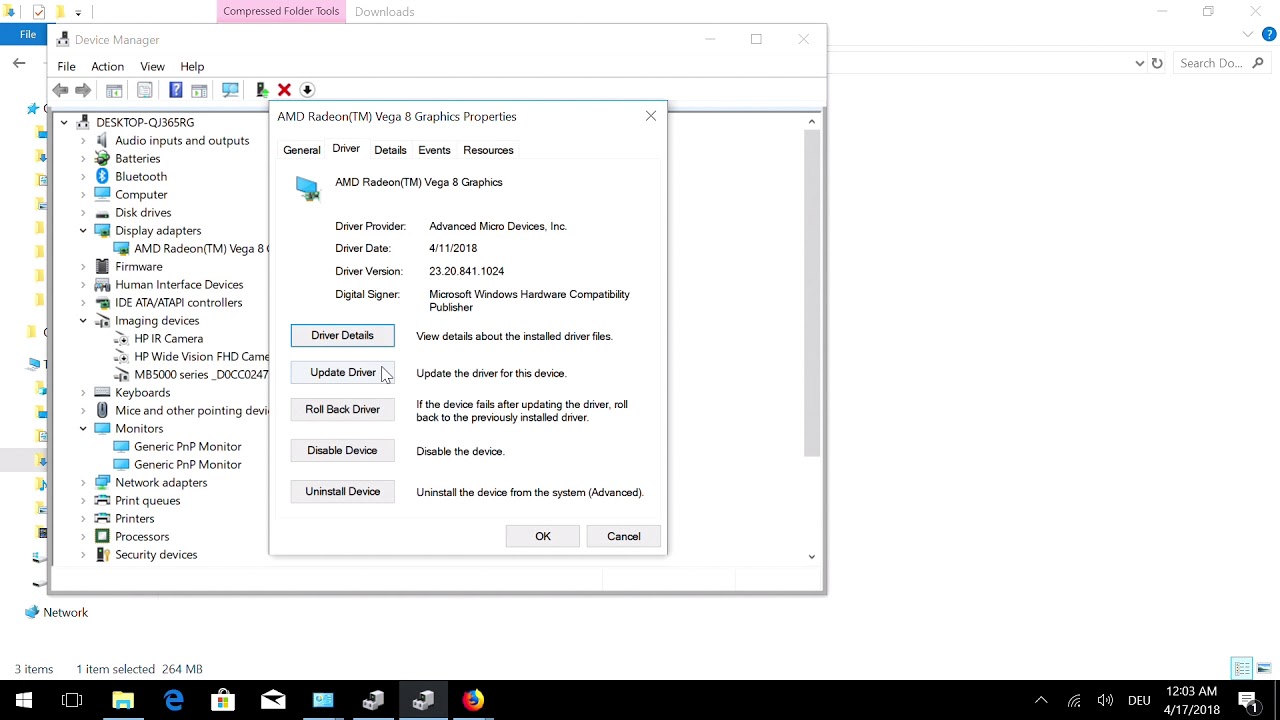Image resolution: width=1280 pixels, height=720 pixels.
Task: Expand the Bluetooth node
Action: click(x=83, y=177)
